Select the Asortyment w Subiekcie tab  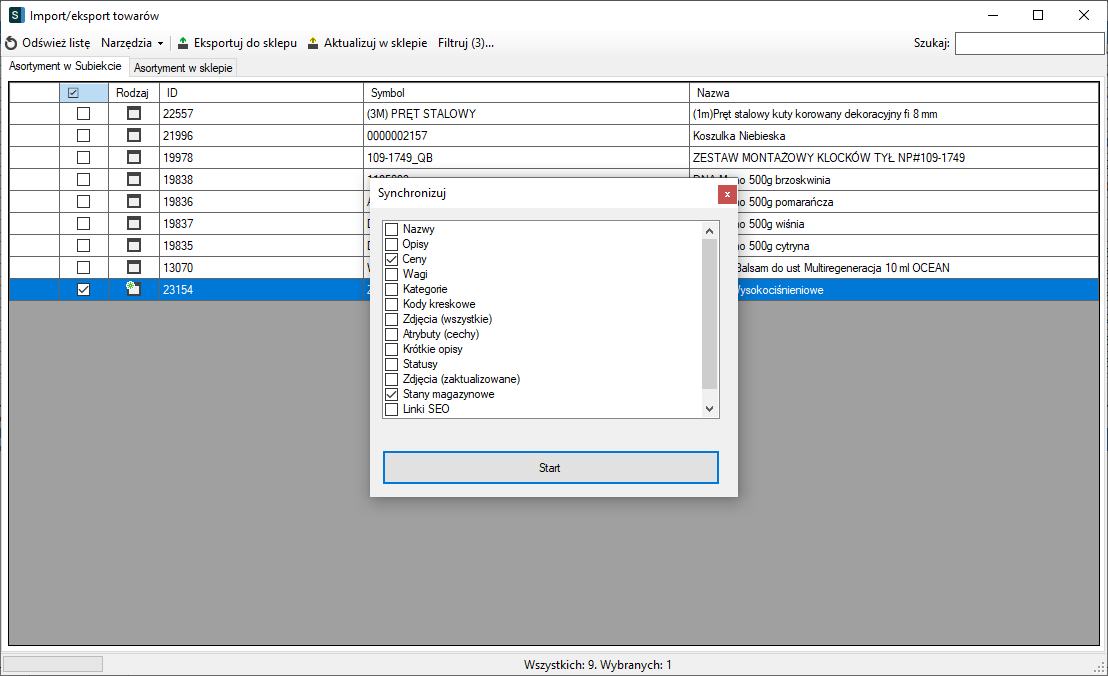pyautogui.click(x=65, y=67)
